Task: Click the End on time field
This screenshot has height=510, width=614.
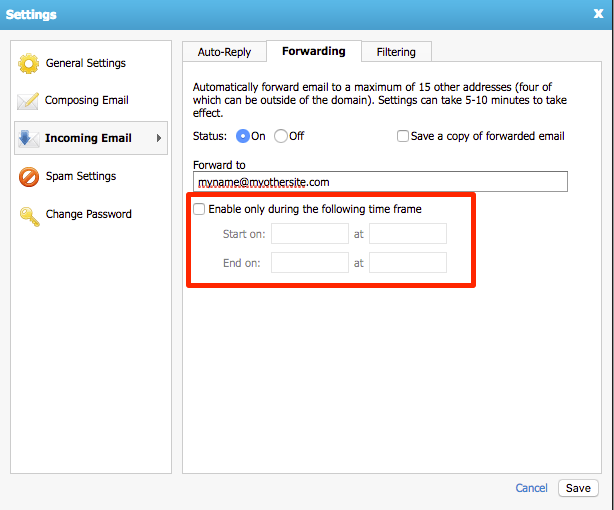Action: pyautogui.click(x=407, y=264)
